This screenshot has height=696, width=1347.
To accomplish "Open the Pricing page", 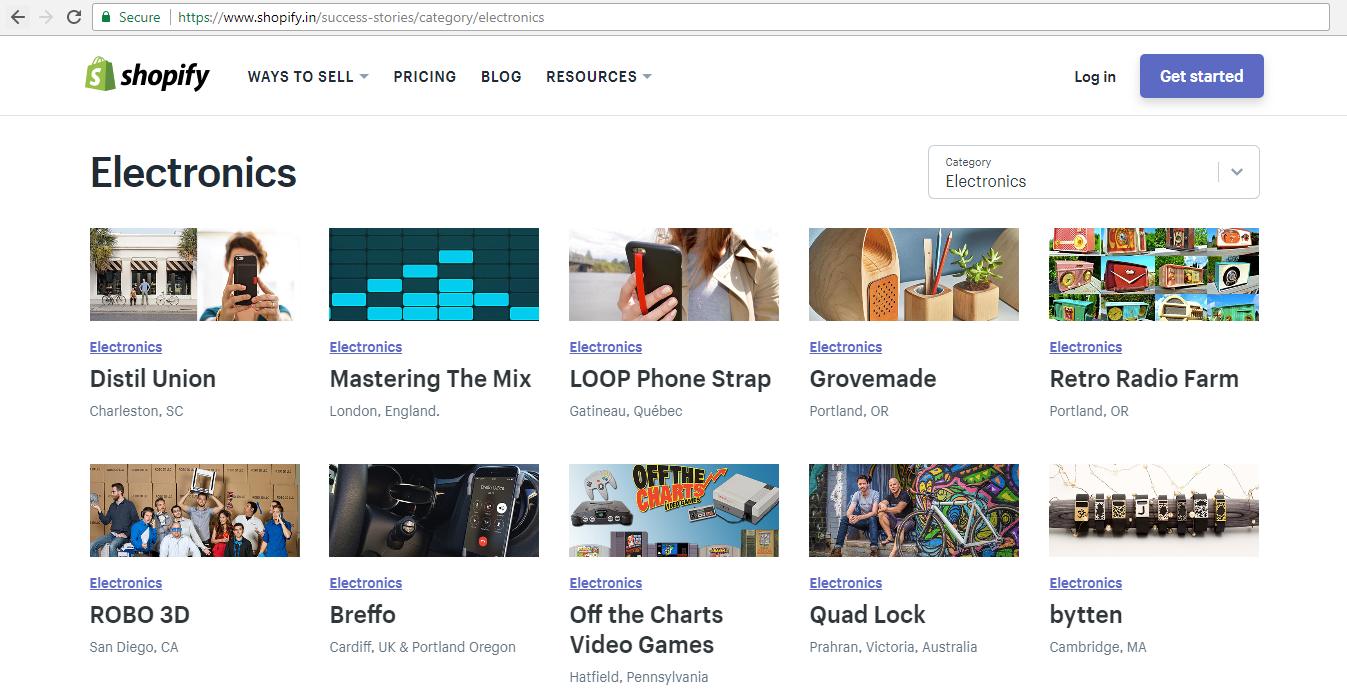I will [x=424, y=76].
